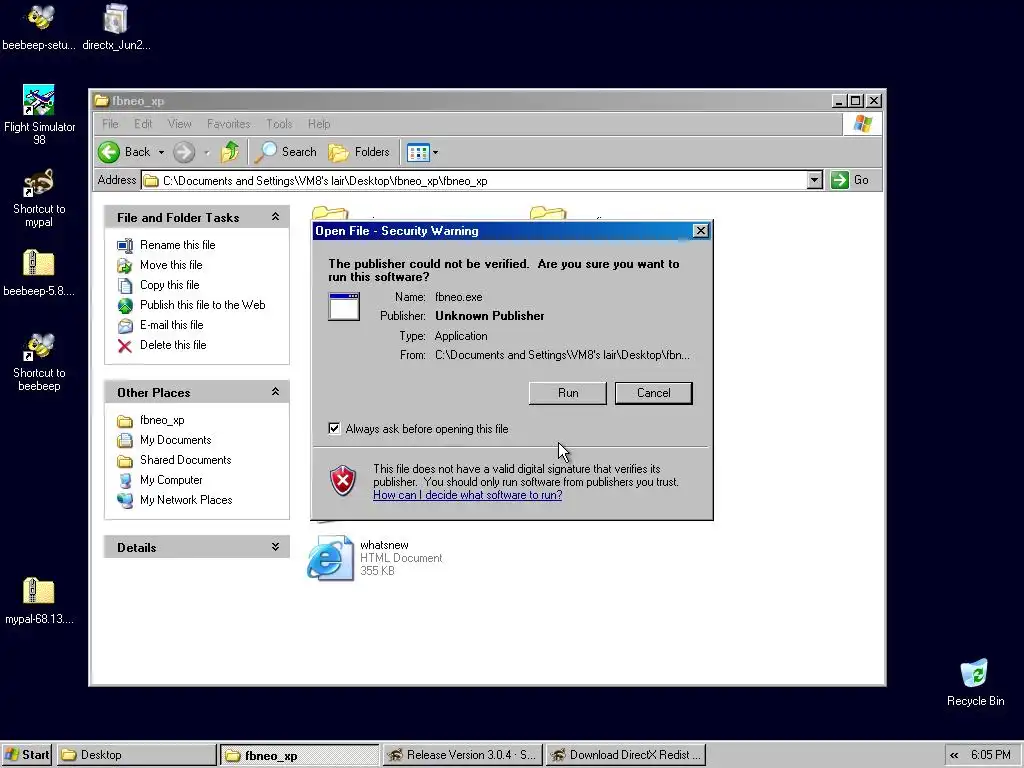The height and width of the screenshot is (768, 1024).
Task: Click the Forward arrow icon in Explorer
Action: 184,152
